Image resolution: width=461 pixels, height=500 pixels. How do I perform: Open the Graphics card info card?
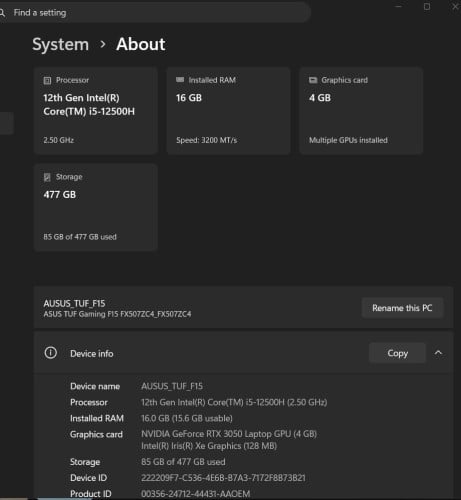point(361,110)
